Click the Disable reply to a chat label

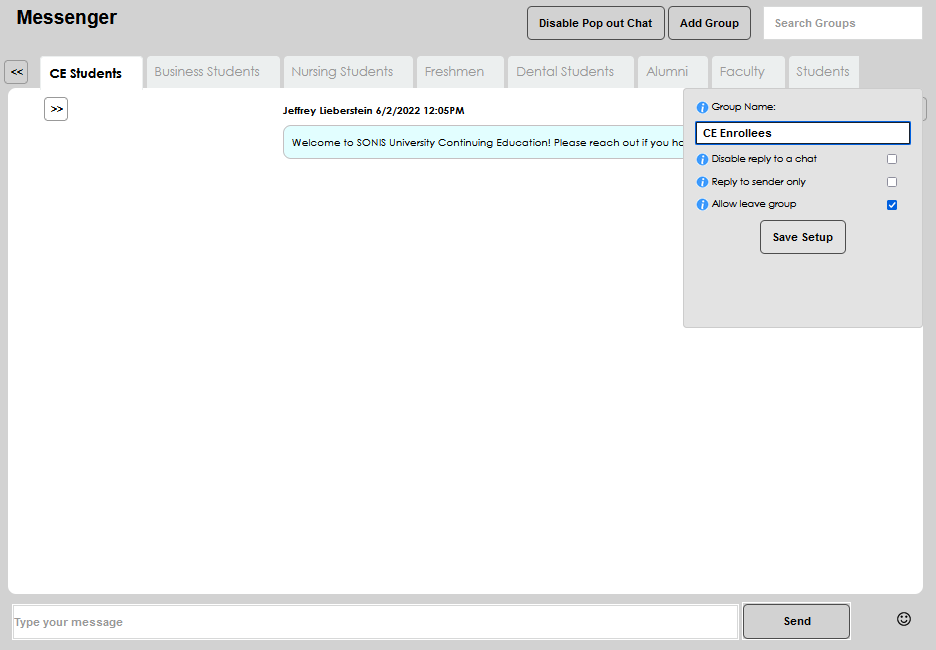tap(764, 159)
